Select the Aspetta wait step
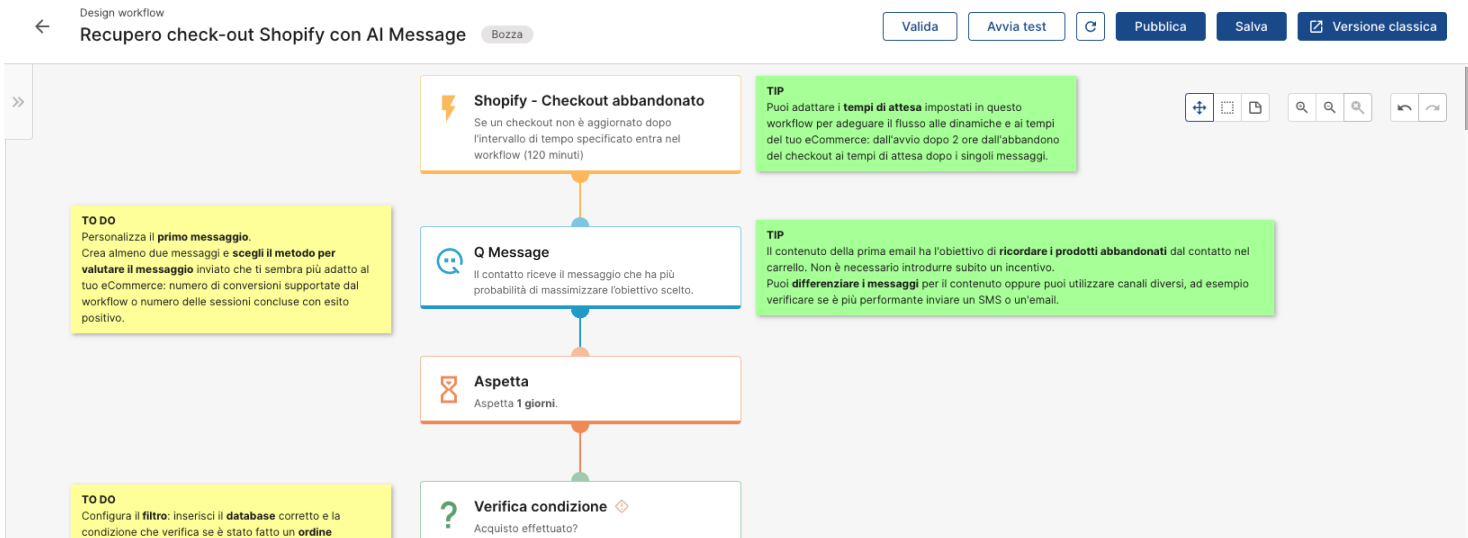 580,390
